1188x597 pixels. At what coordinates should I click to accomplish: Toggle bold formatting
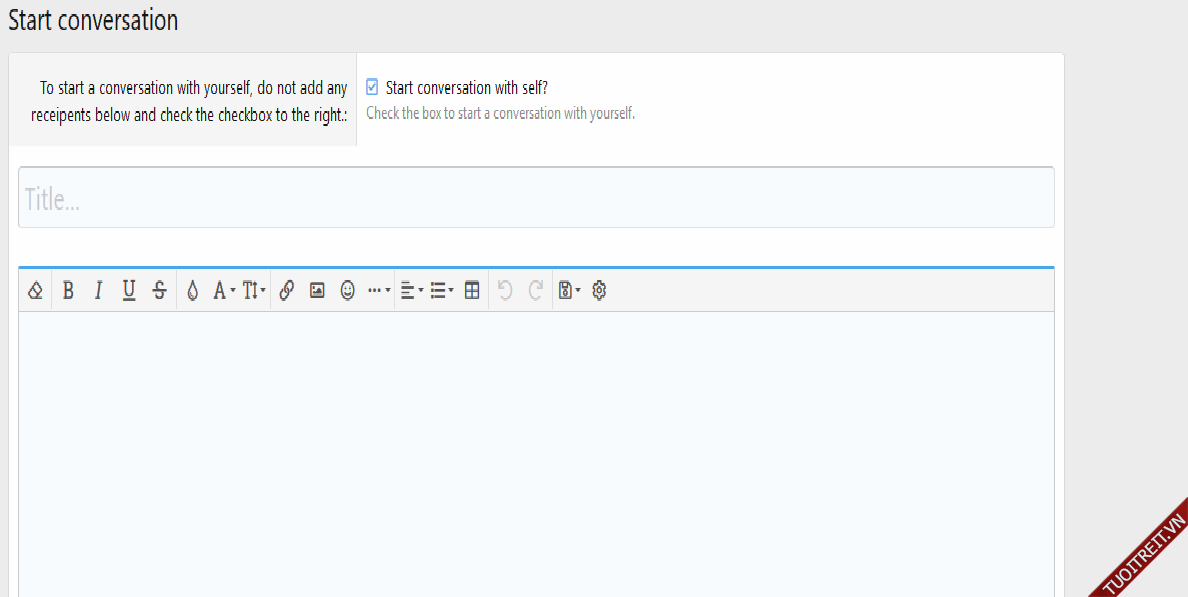[68, 291]
